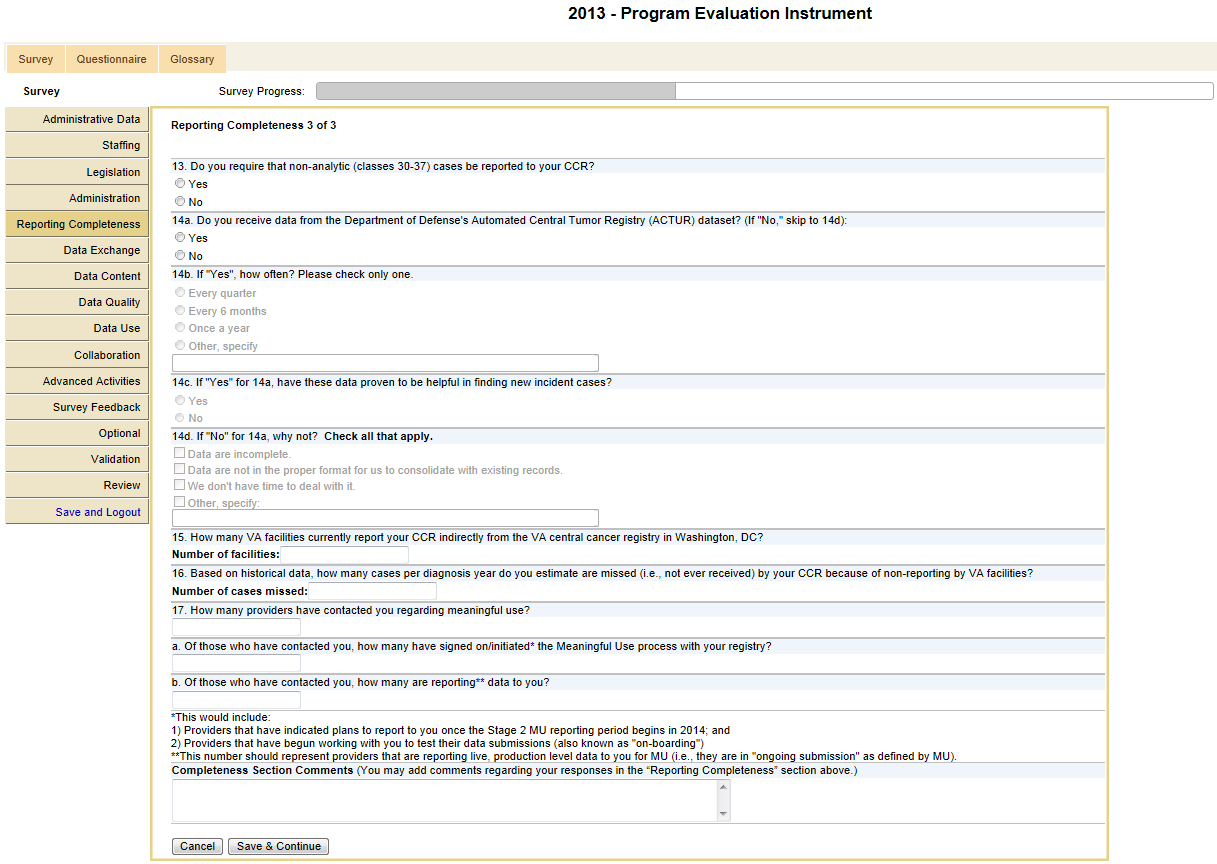This screenshot has width=1217, height=864.
Task: Open the Glossary tab
Action: pos(192,59)
